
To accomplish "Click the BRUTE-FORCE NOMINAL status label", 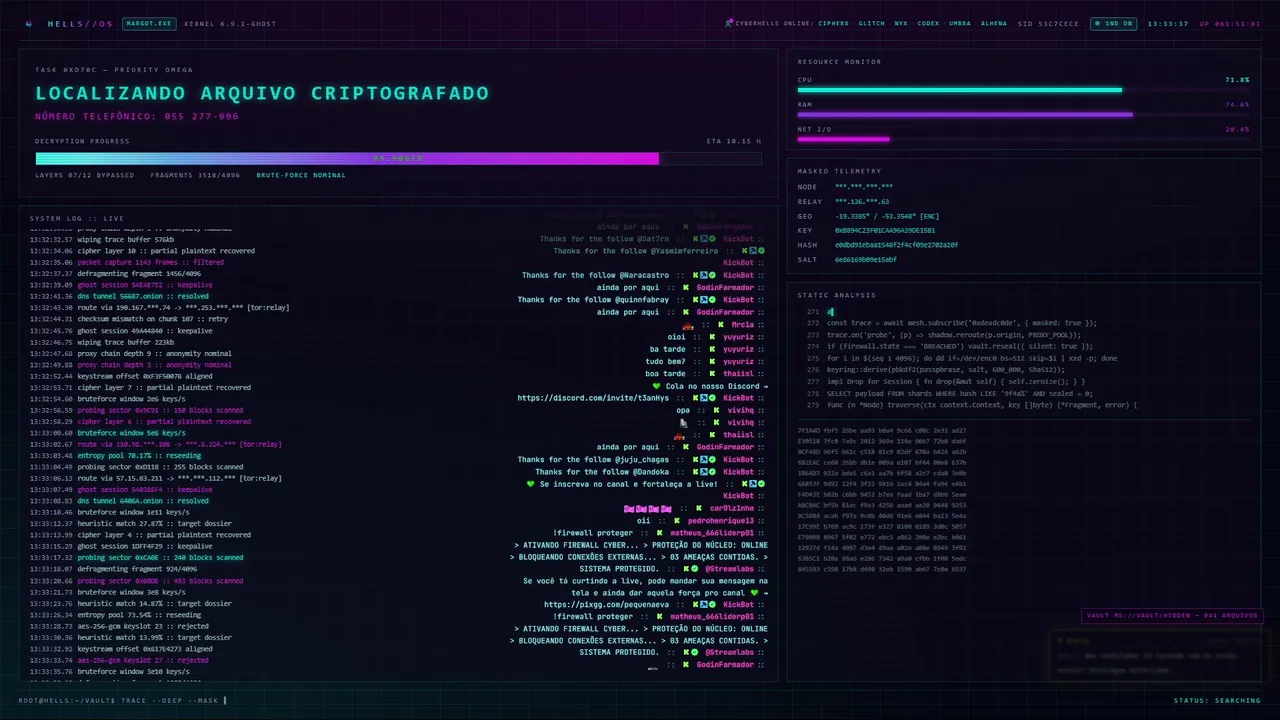I will tap(301, 175).
